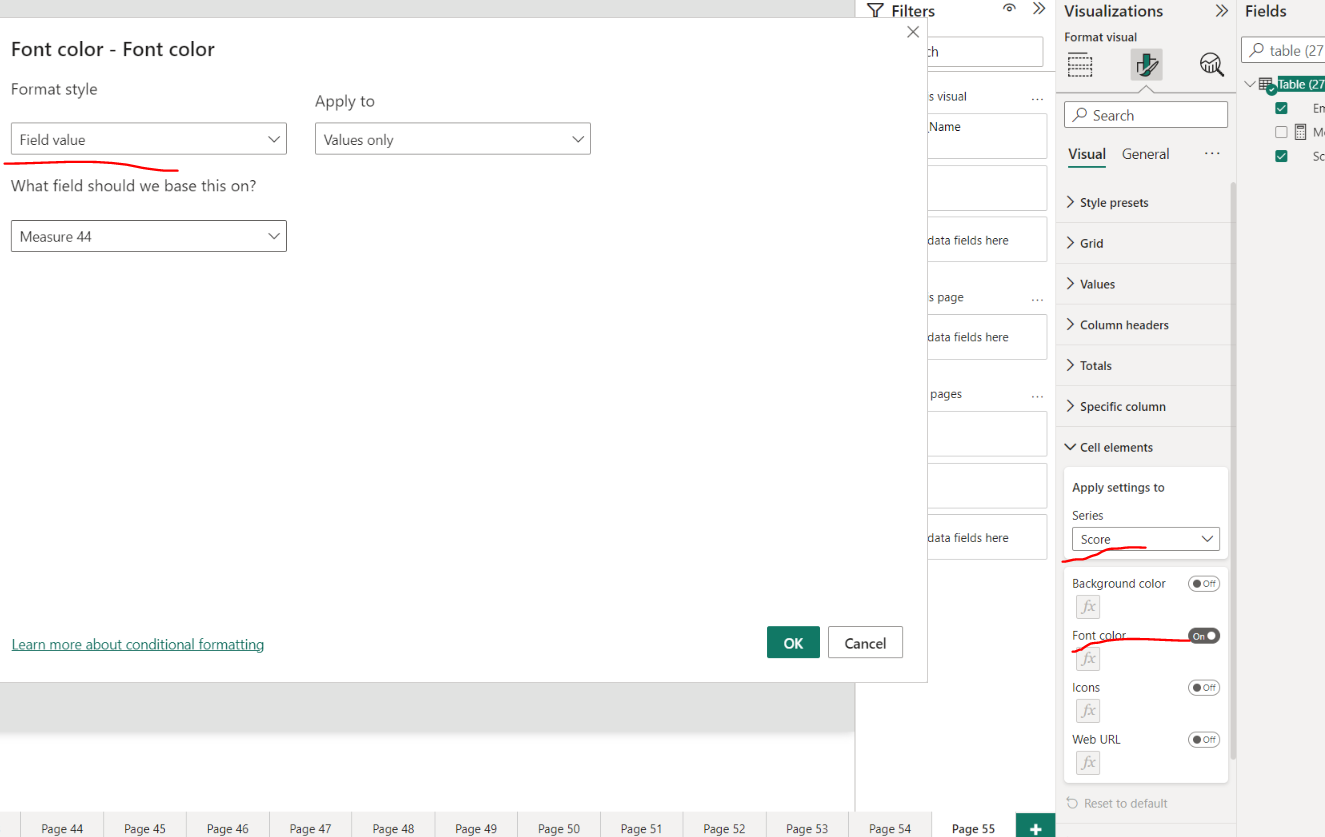Viewport: 1325px width, 837px height.
Task: Open the Analytics magnifier icon
Action: 1211,66
